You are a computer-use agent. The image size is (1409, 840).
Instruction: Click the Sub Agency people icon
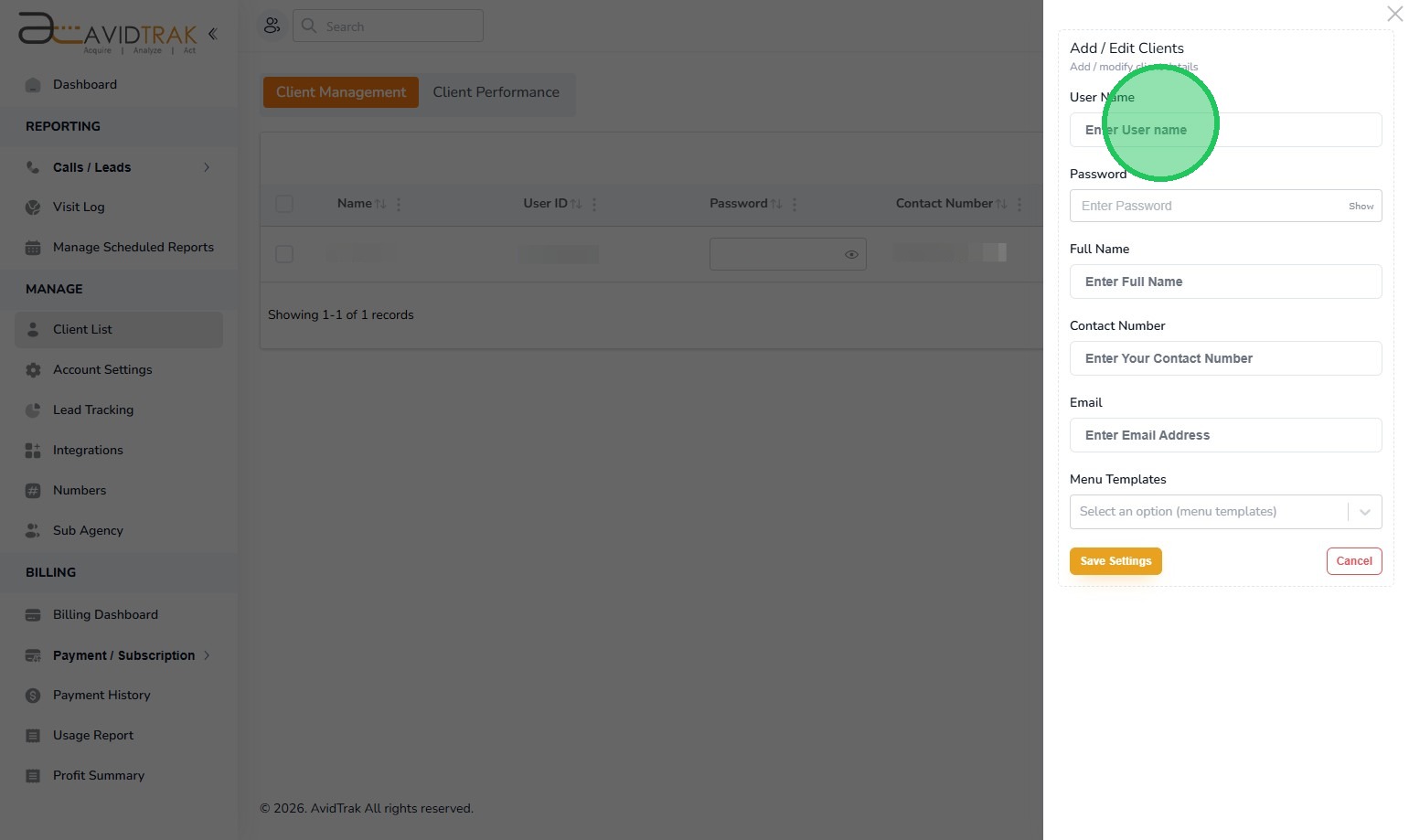click(x=33, y=531)
